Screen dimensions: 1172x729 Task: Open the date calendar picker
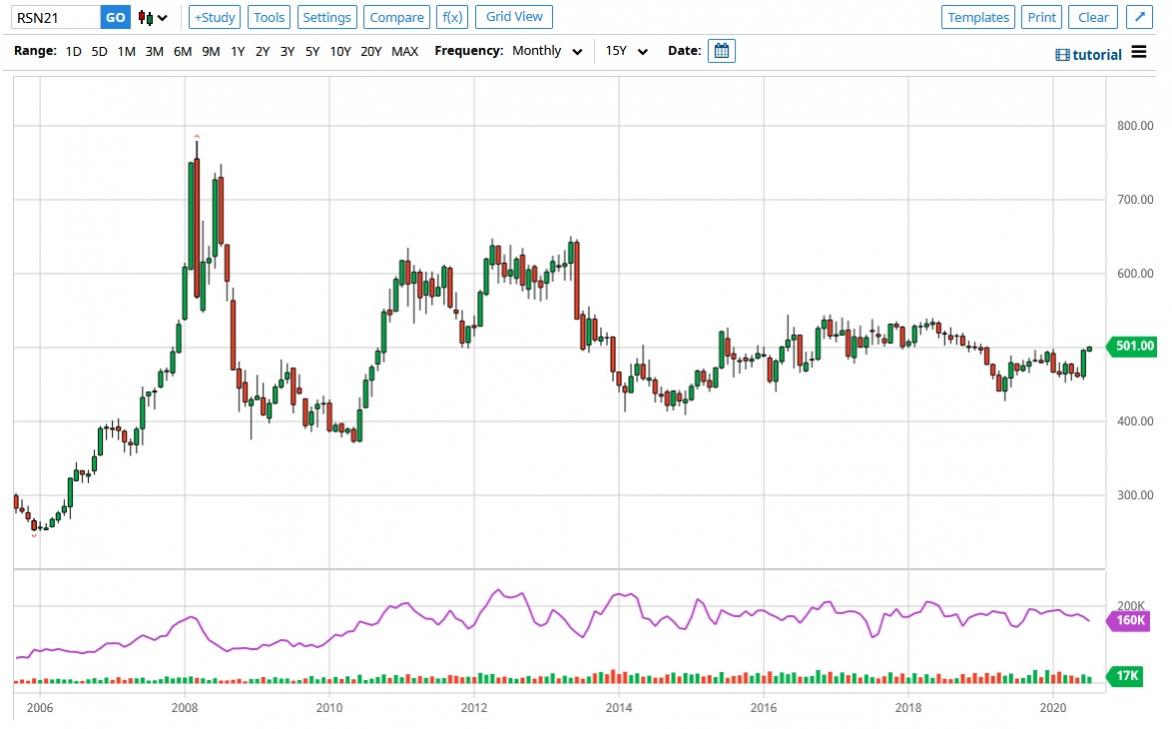click(x=721, y=51)
